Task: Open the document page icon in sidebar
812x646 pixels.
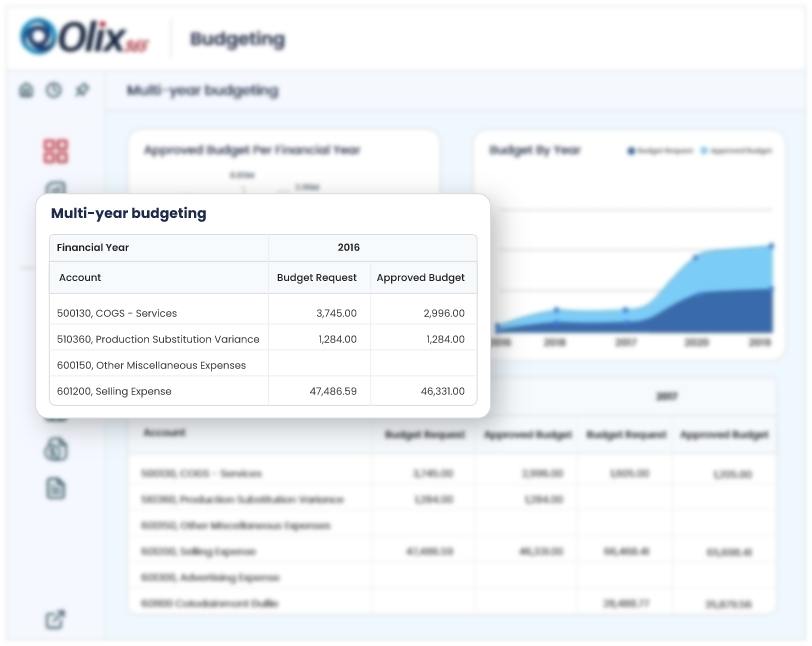Action: point(55,488)
